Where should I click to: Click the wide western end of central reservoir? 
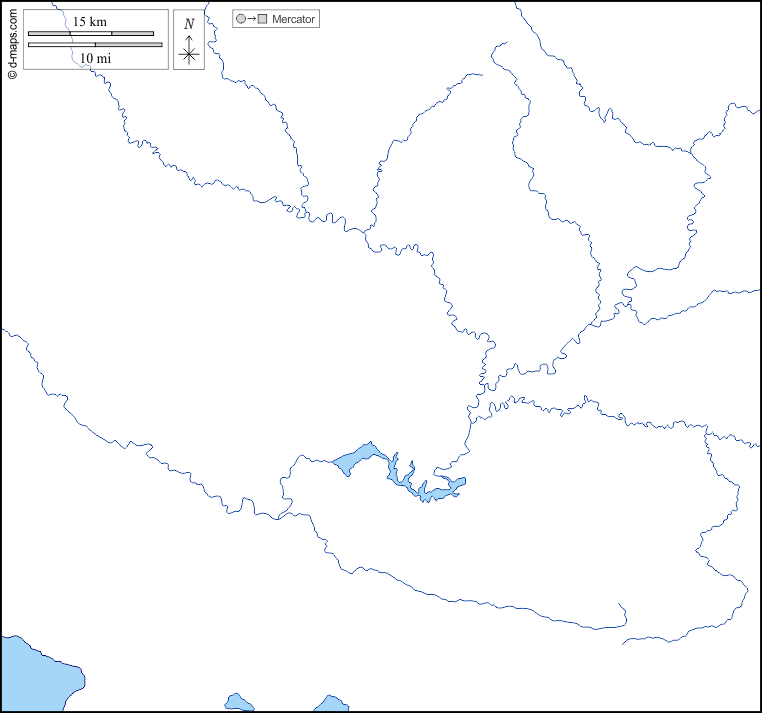pos(355,459)
